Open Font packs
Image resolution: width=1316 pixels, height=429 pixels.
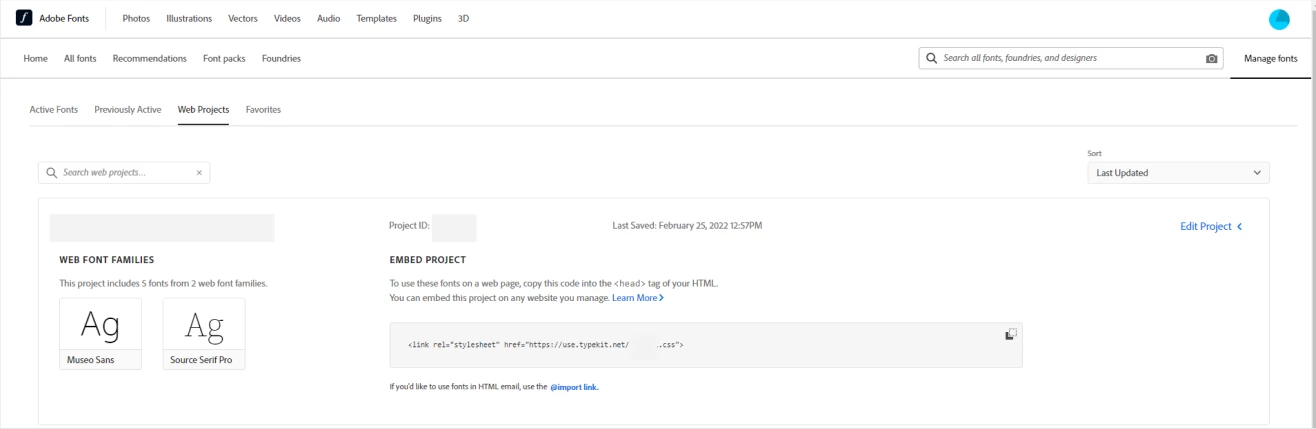[224, 58]
